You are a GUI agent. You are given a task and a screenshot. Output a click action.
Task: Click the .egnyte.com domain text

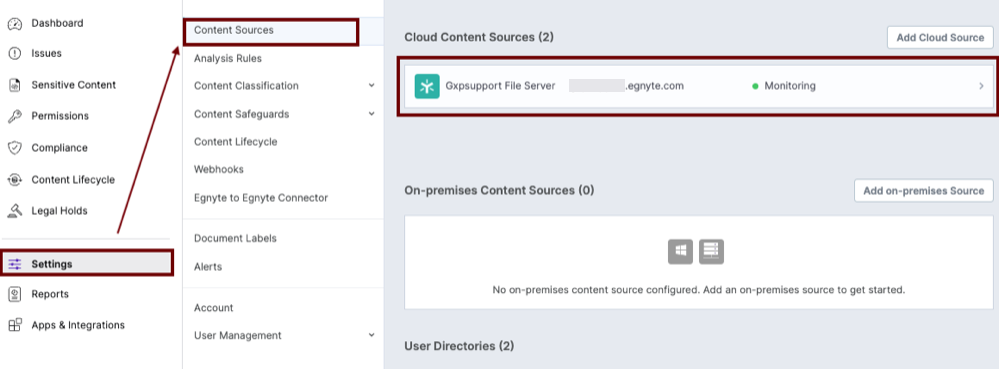(654, 86)
